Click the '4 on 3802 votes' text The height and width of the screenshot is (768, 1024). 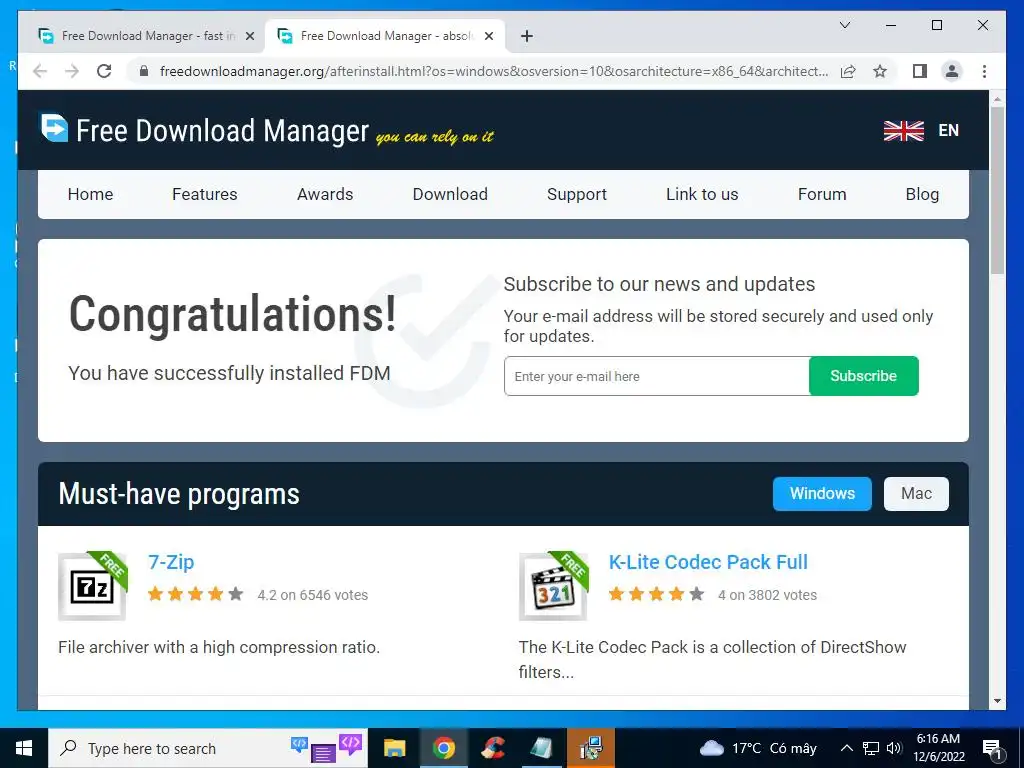767,595
